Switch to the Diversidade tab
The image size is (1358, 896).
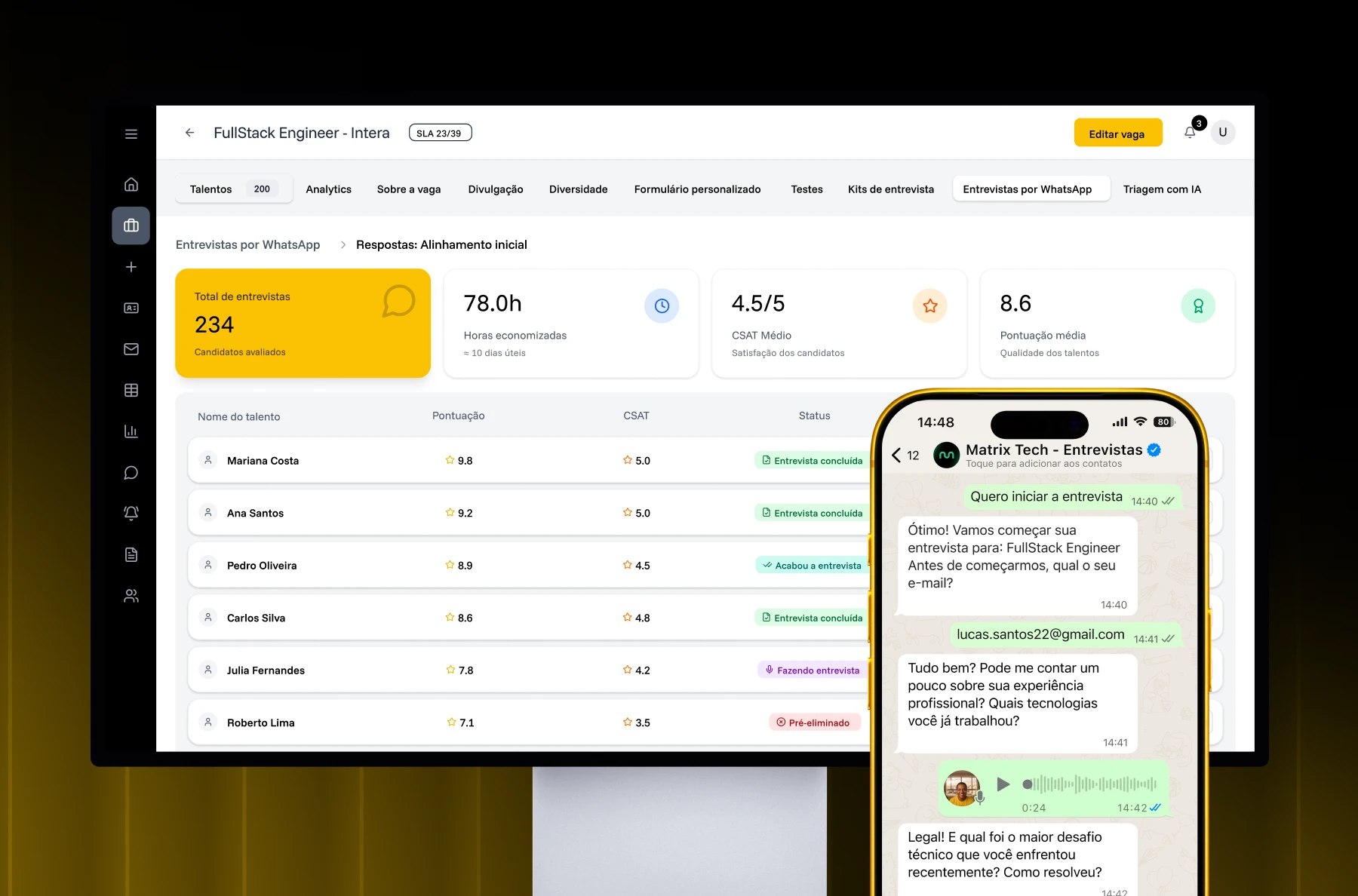[579, 189]
